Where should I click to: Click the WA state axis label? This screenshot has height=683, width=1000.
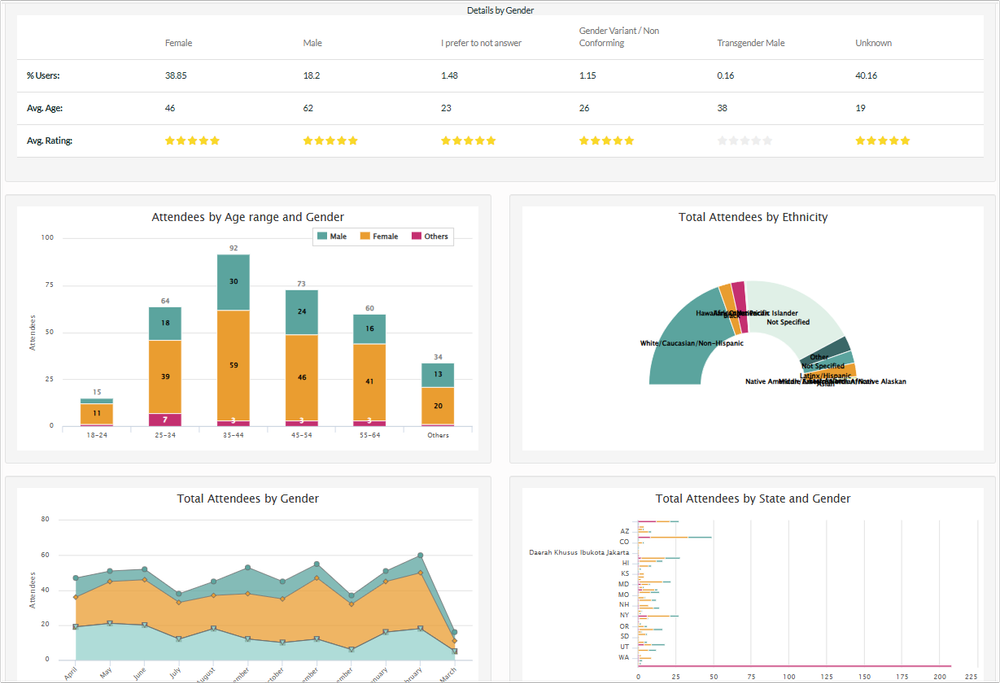(x=624, y=657)
